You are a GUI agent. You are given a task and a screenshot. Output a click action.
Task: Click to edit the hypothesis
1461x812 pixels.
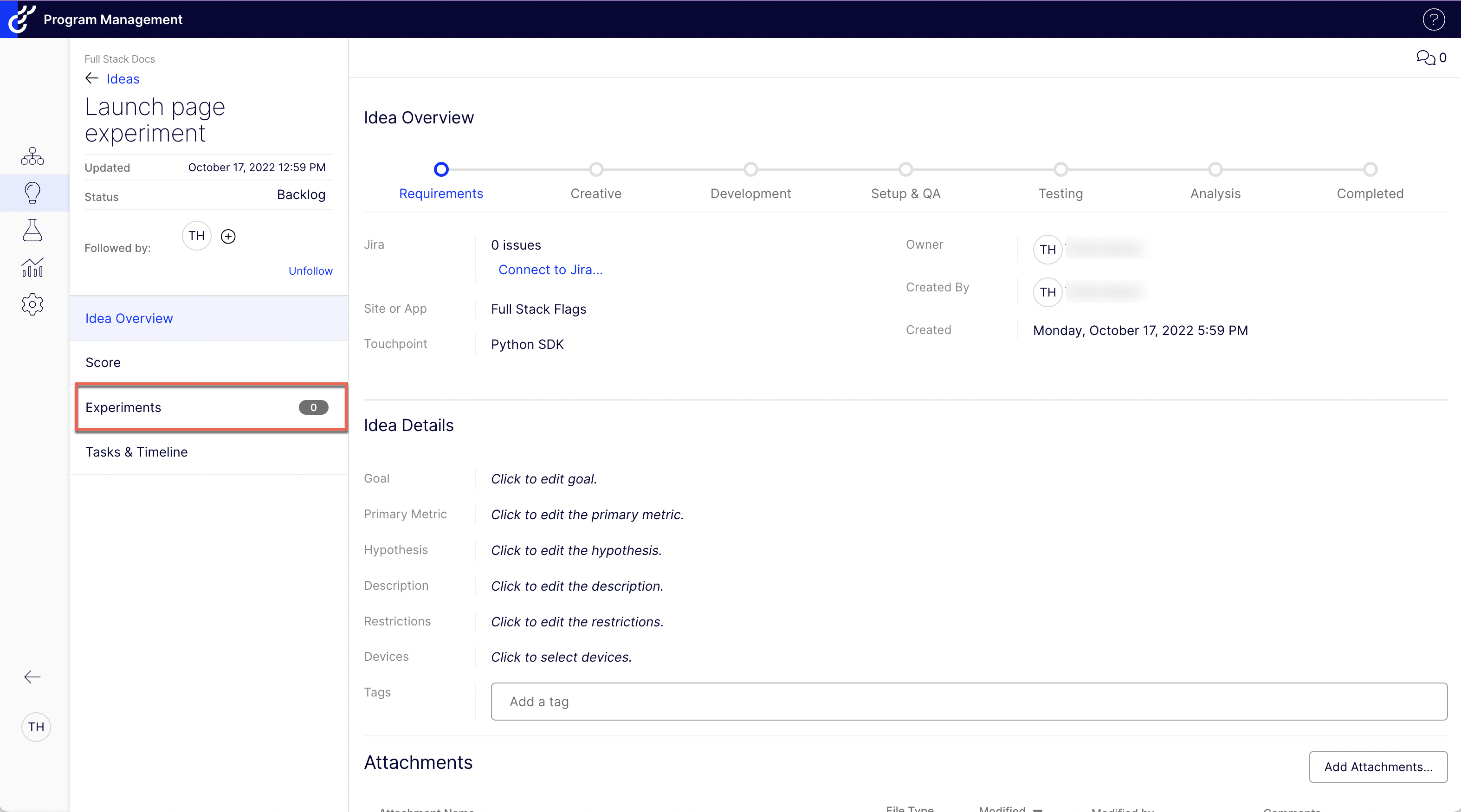[x=575, y=550]
